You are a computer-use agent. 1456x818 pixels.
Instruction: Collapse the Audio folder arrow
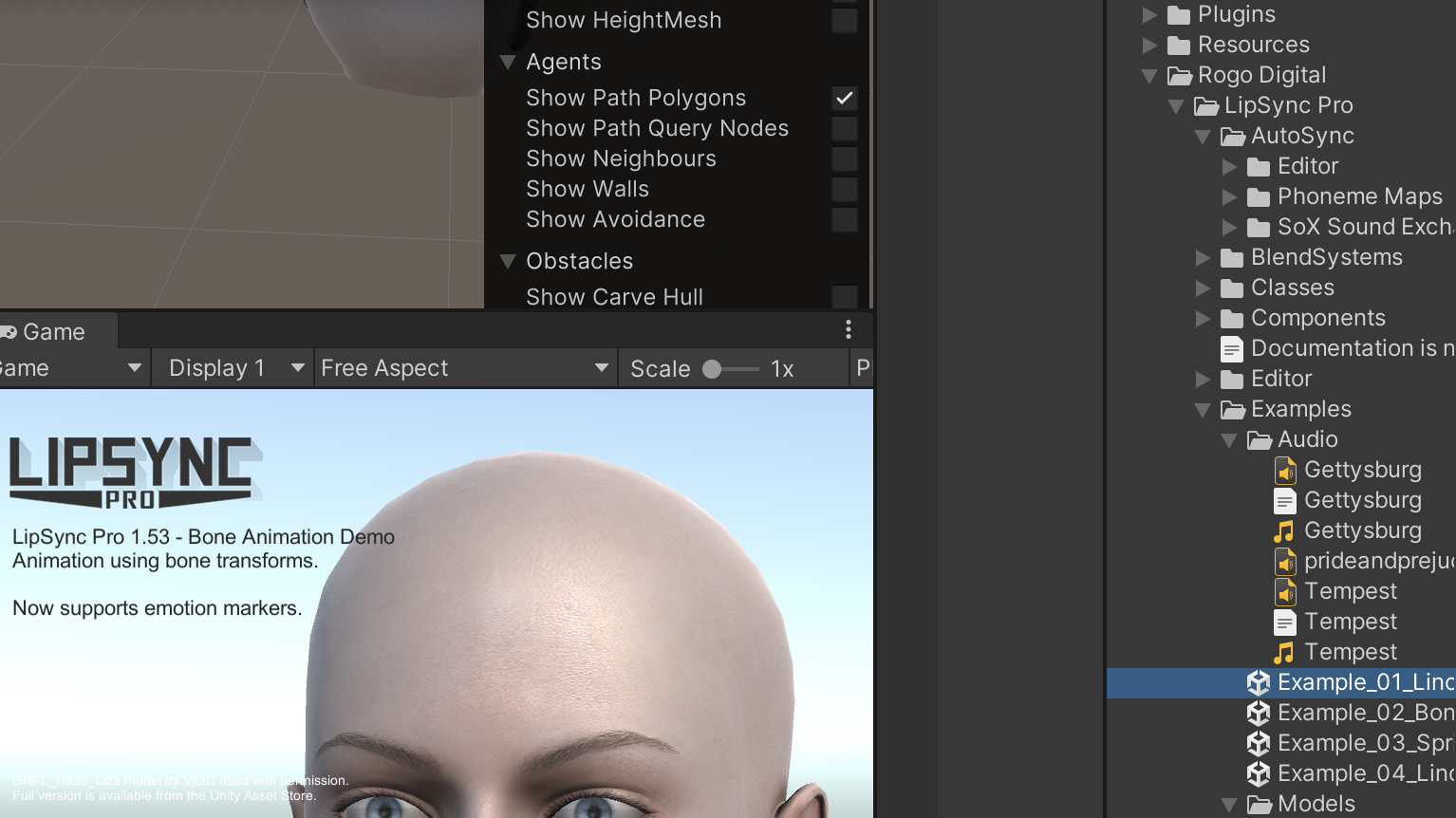(1229, 439)
